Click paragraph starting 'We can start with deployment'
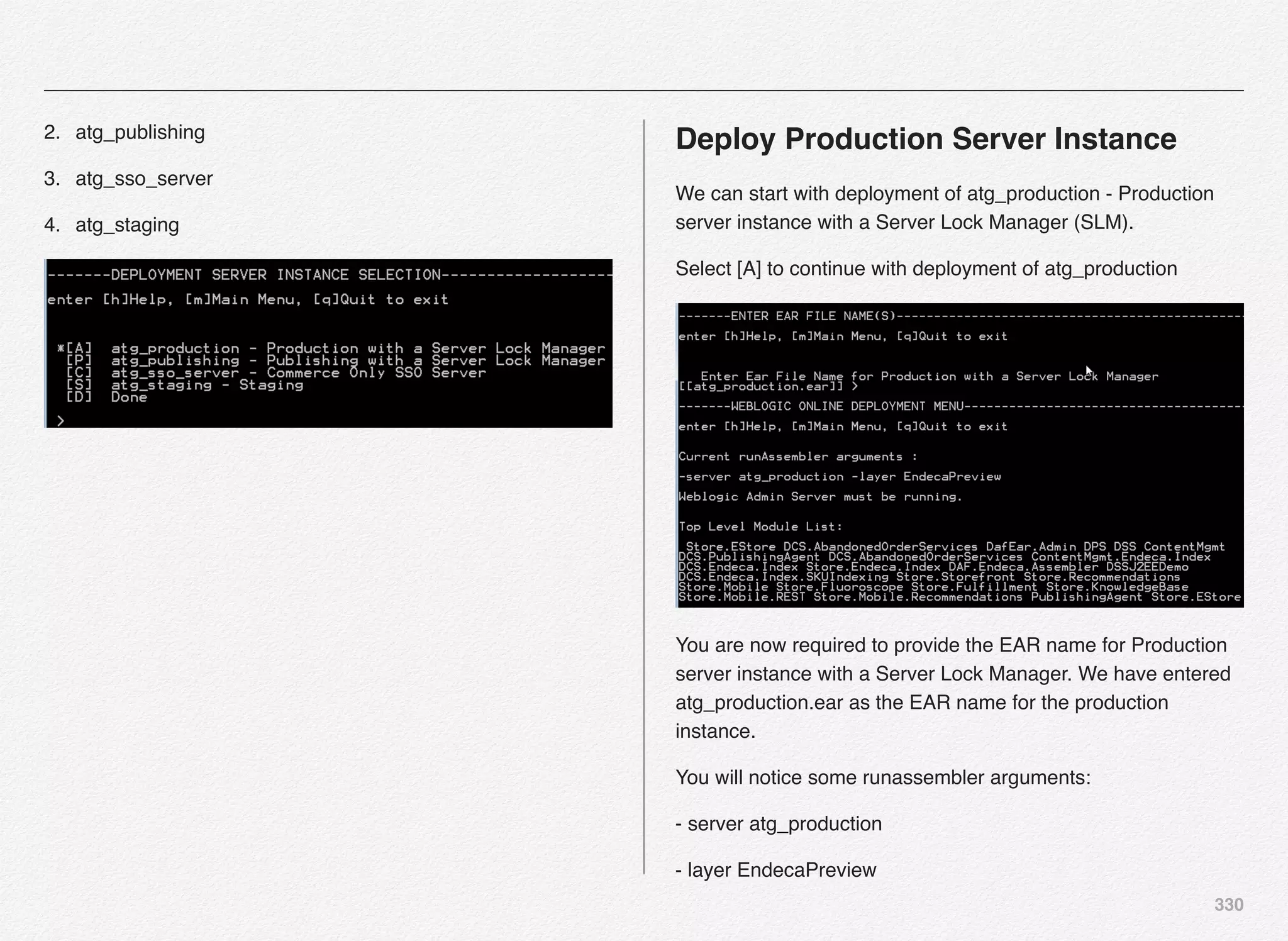This screenshot has height=941, width=1288. click(945, 208)
